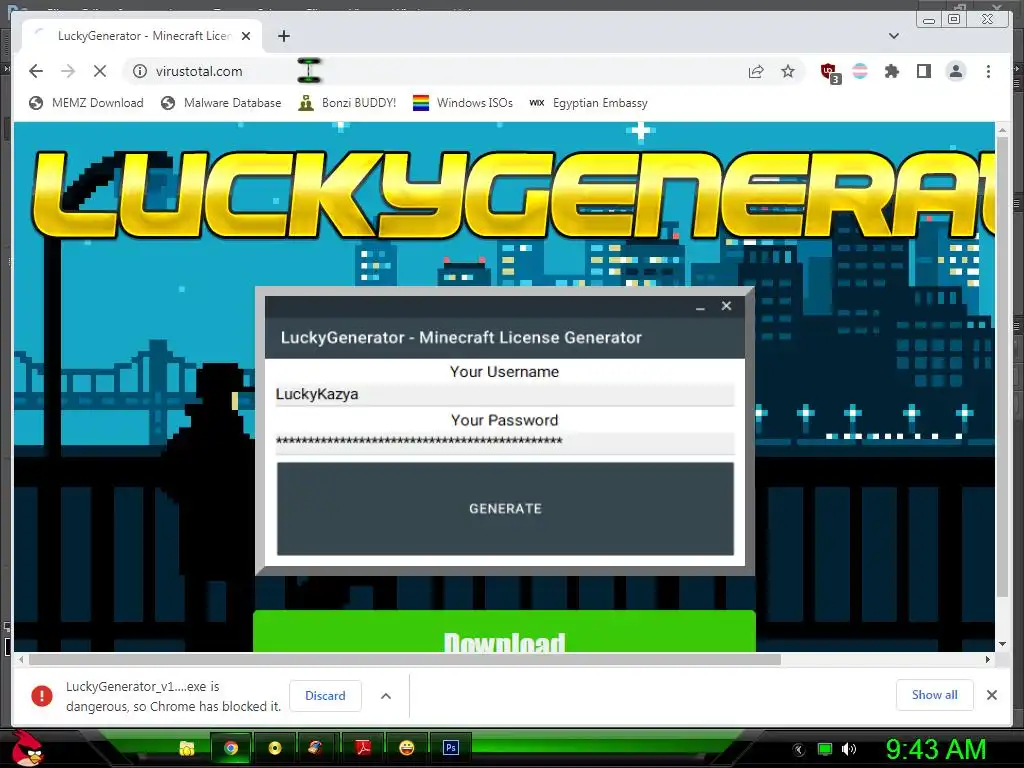Open the uBlock Origin extension
This screenshot has width=1024, height=768.
pos(829,72)
